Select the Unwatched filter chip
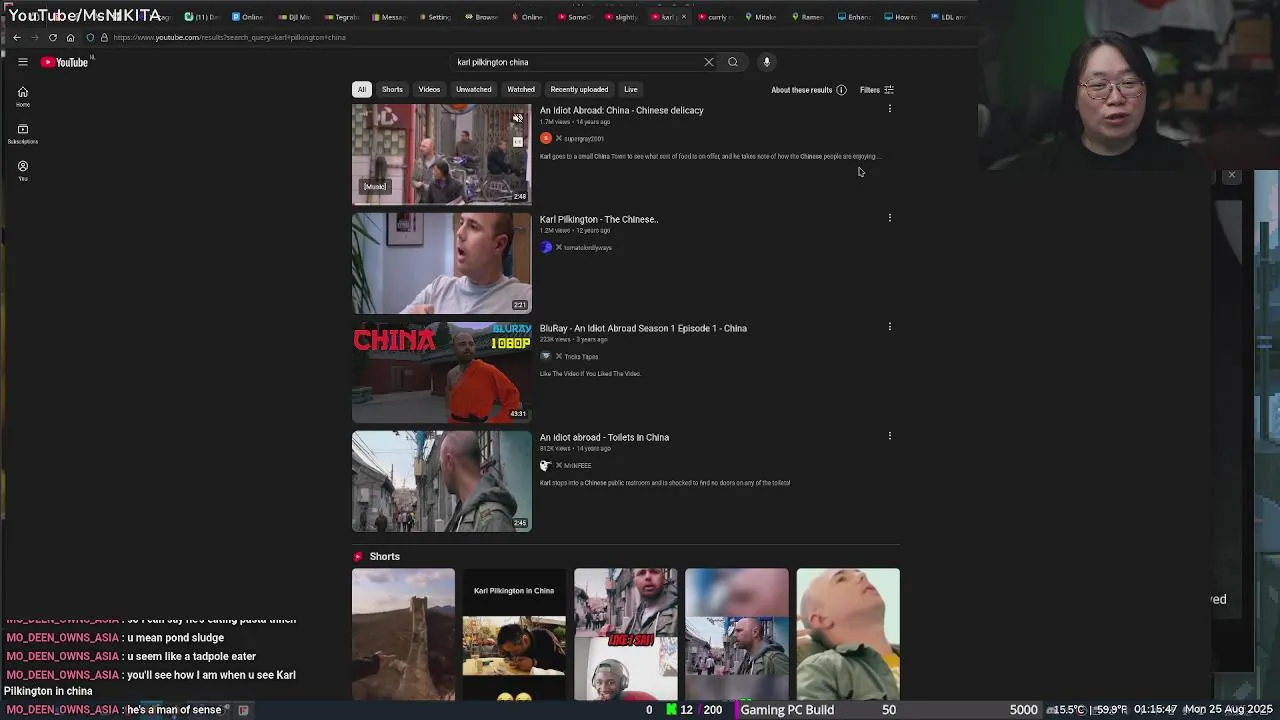1280x720 pixels. 474,89
